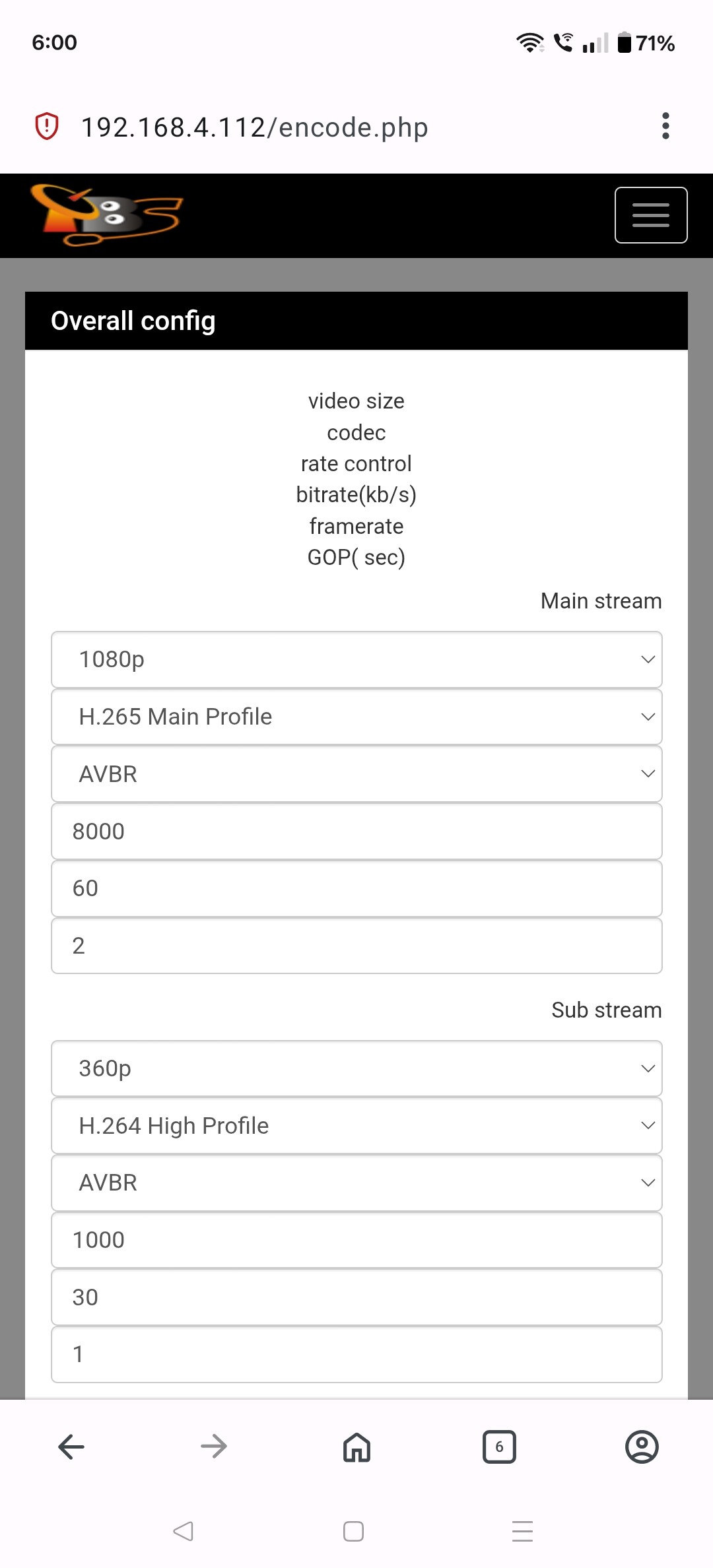Viewport: 713px width, 1568px height.
Task: Open sub stream H.264 High Profile dropdown
Action: tap(356, 1125)
